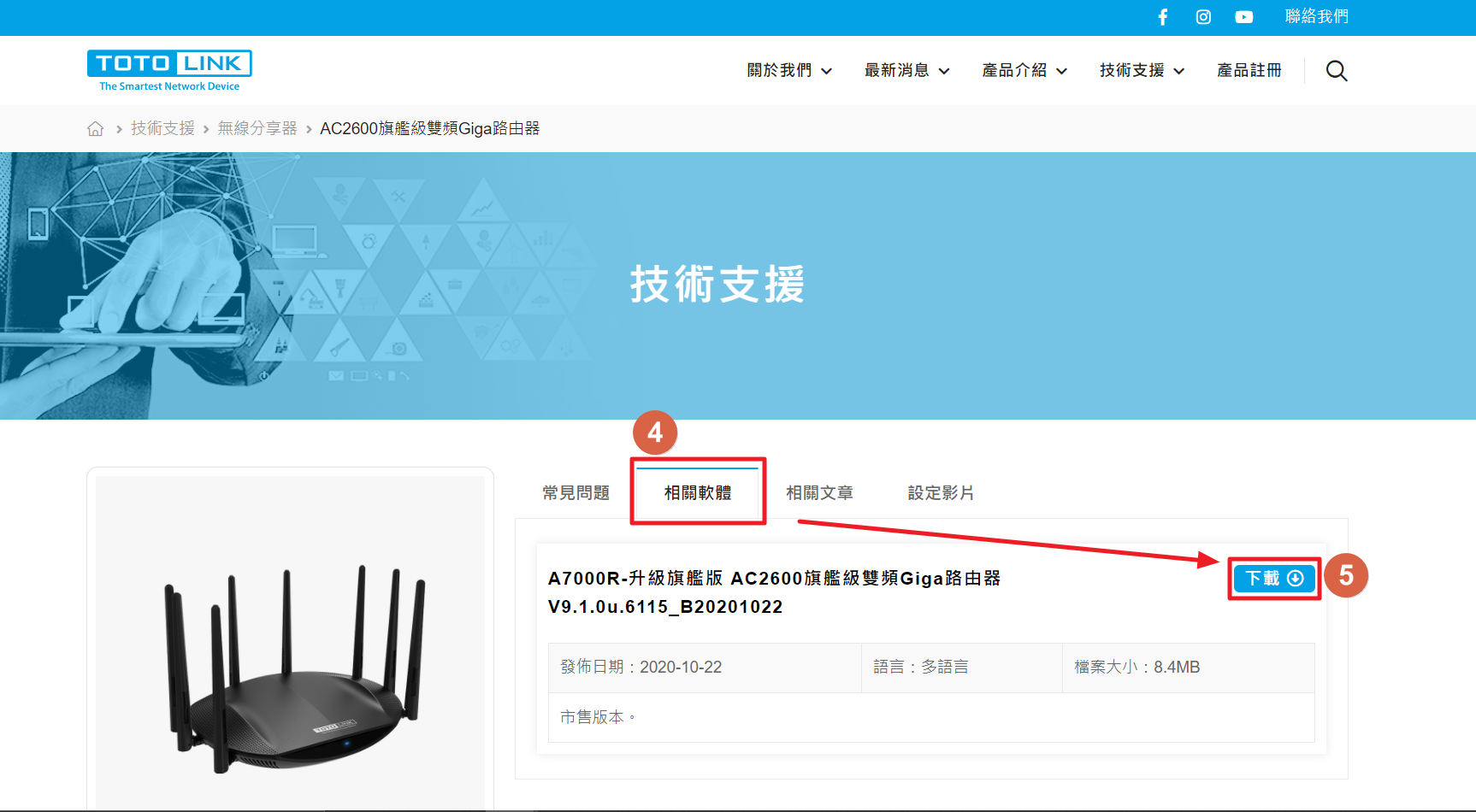Open the YouTube icon link
1476x812 pixels.
pyautogui.click(x=1244, y=17)
